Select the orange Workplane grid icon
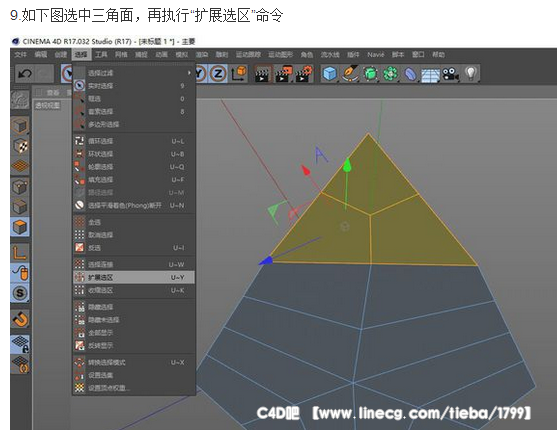 tap(20, 166)
